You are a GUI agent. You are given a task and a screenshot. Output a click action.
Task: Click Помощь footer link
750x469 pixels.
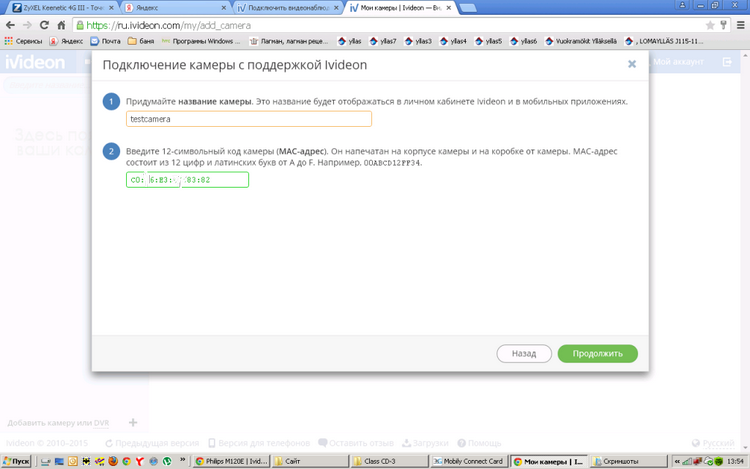(x=479, y=443)
